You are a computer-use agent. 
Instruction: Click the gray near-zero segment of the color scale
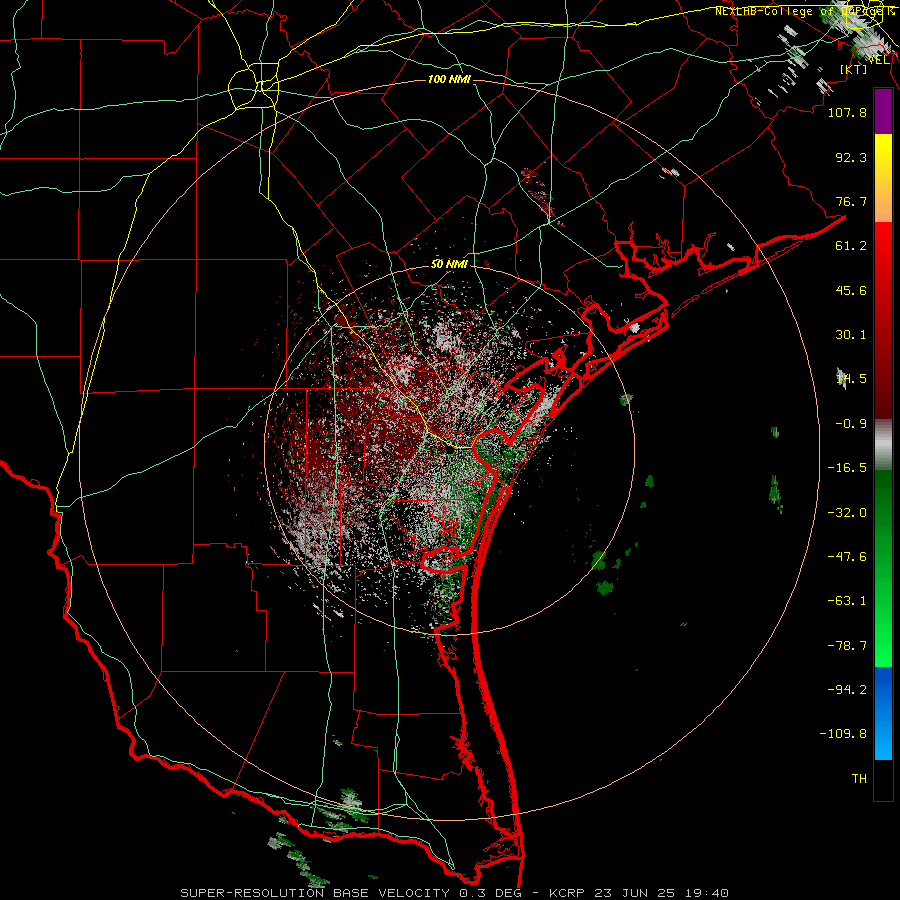[883, 445]
